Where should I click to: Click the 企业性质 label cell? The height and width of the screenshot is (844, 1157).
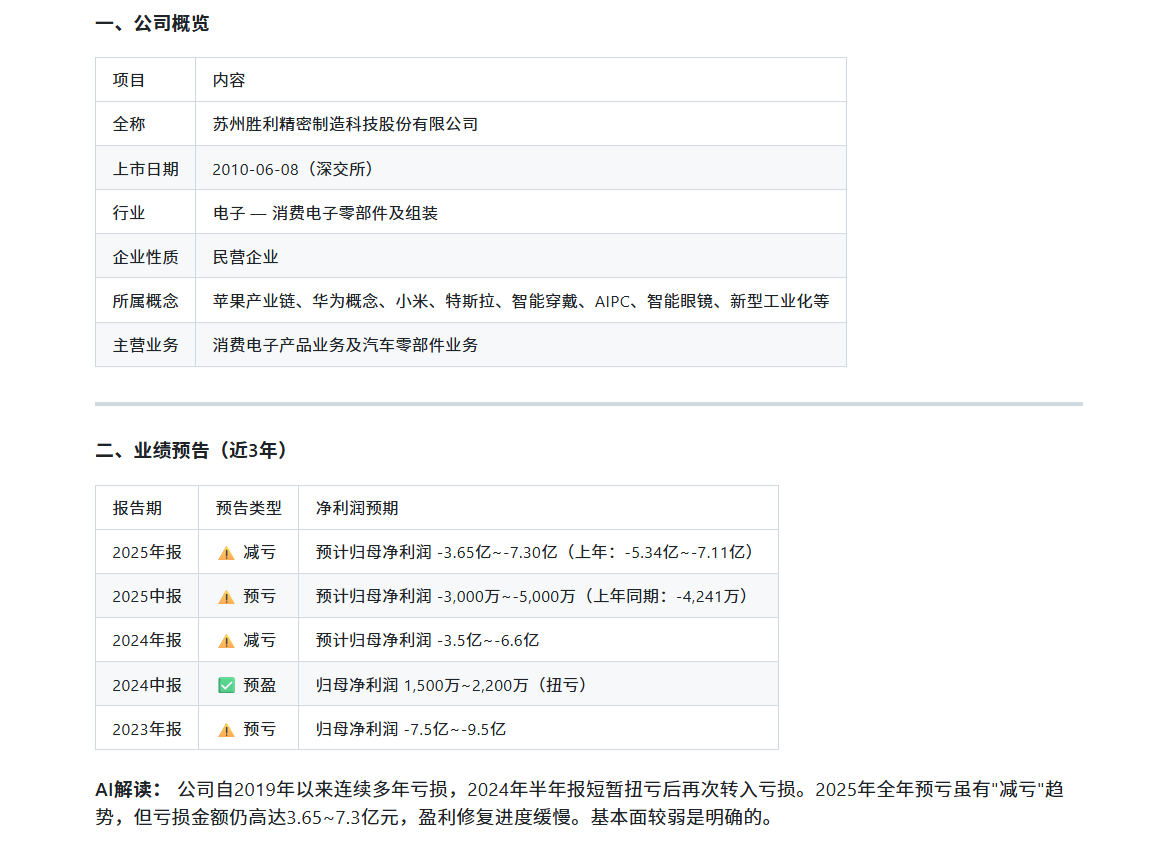[145, 257]
